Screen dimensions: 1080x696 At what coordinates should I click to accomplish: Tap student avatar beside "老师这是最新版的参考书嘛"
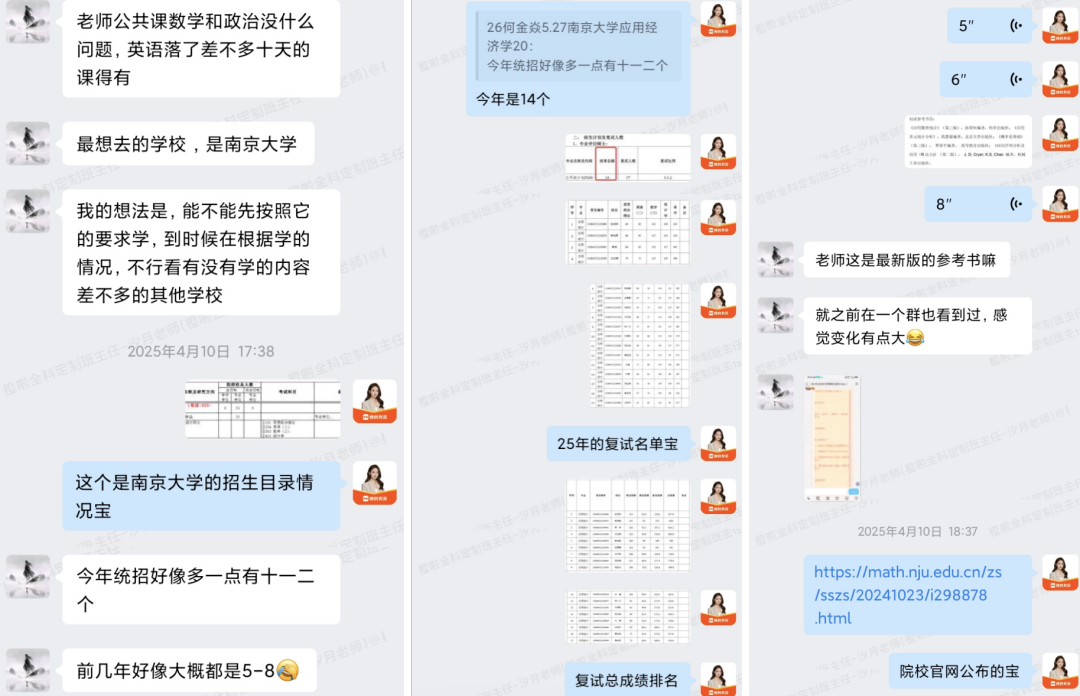776,260
